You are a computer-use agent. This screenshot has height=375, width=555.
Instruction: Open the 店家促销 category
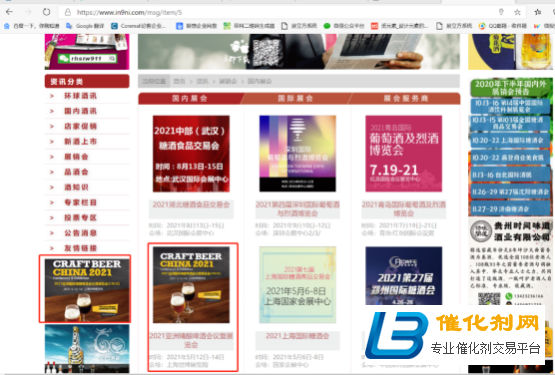(80, 126)
